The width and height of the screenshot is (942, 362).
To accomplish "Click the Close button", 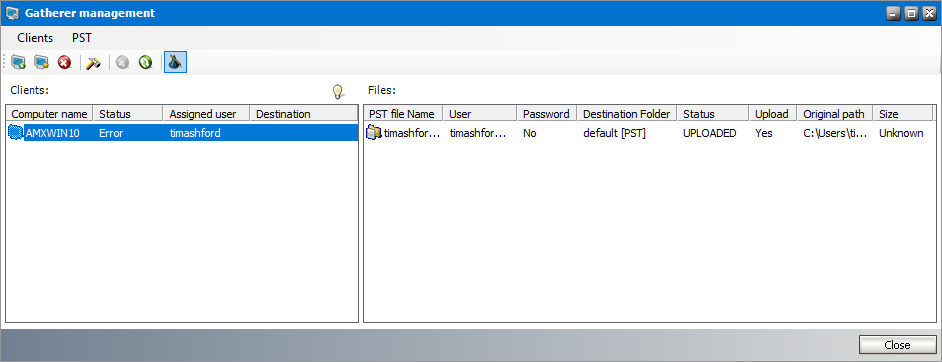I will (x=898, y=345).
